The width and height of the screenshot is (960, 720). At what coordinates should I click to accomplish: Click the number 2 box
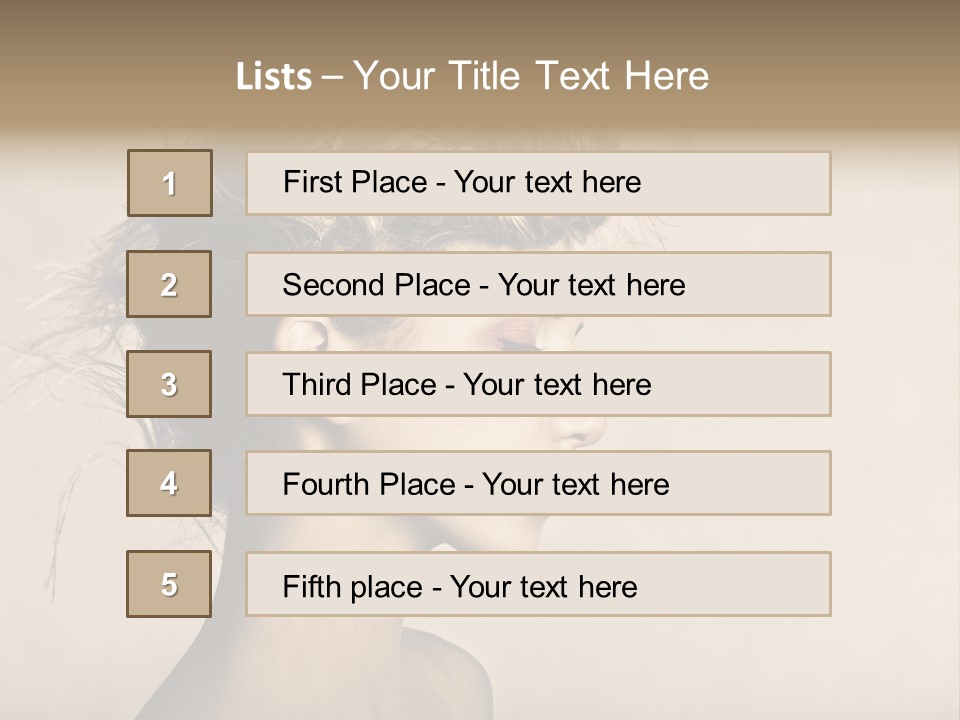click(x=169, y=284)
